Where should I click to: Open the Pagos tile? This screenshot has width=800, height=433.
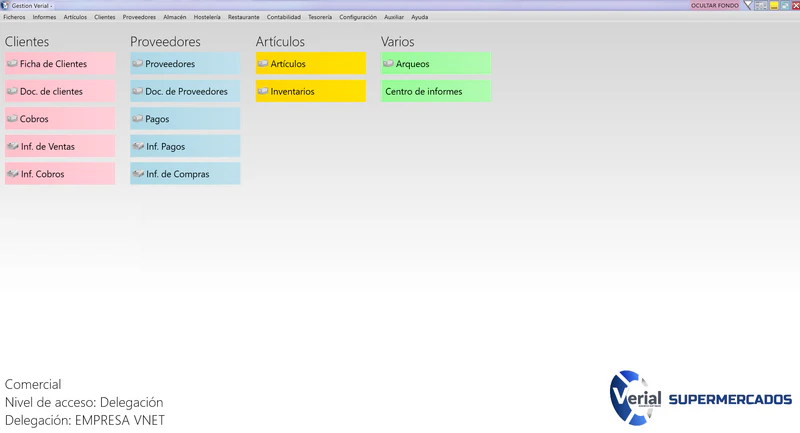point(185,119)
